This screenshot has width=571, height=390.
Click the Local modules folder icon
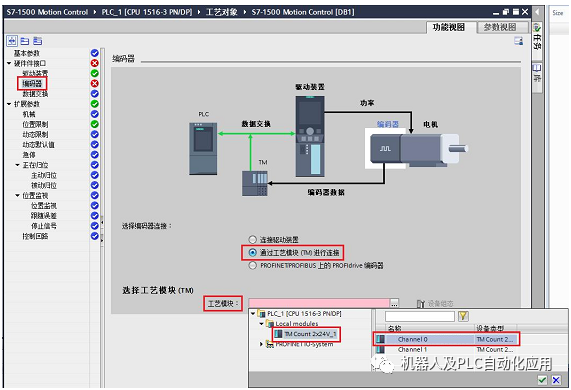[270, 323]
